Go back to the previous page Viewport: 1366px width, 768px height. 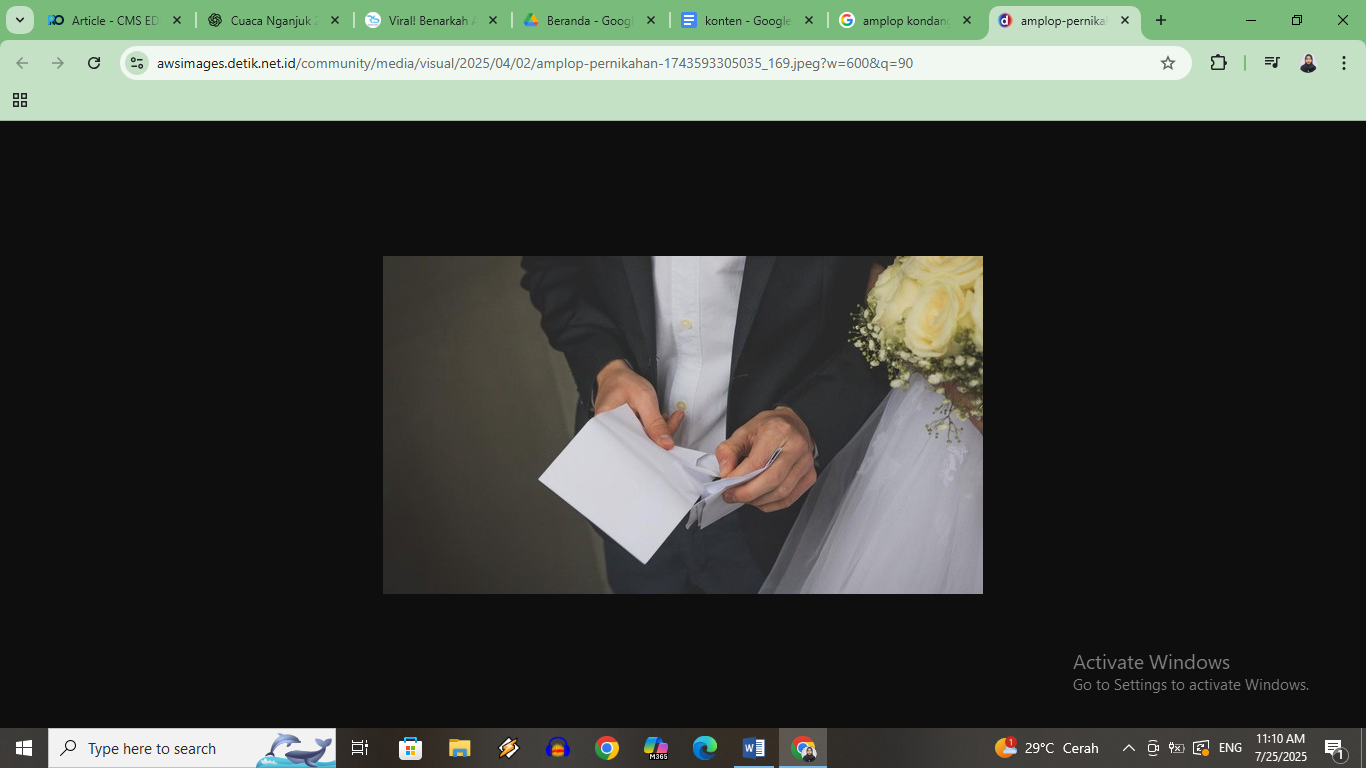(x=22, y=63)
